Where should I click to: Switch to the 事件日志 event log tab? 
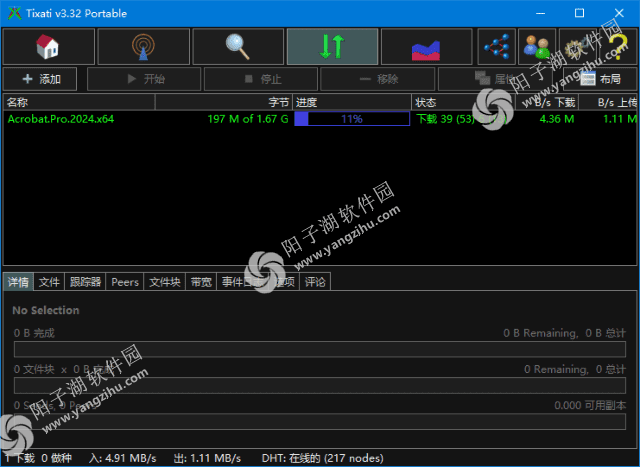[x=243, y=282]
